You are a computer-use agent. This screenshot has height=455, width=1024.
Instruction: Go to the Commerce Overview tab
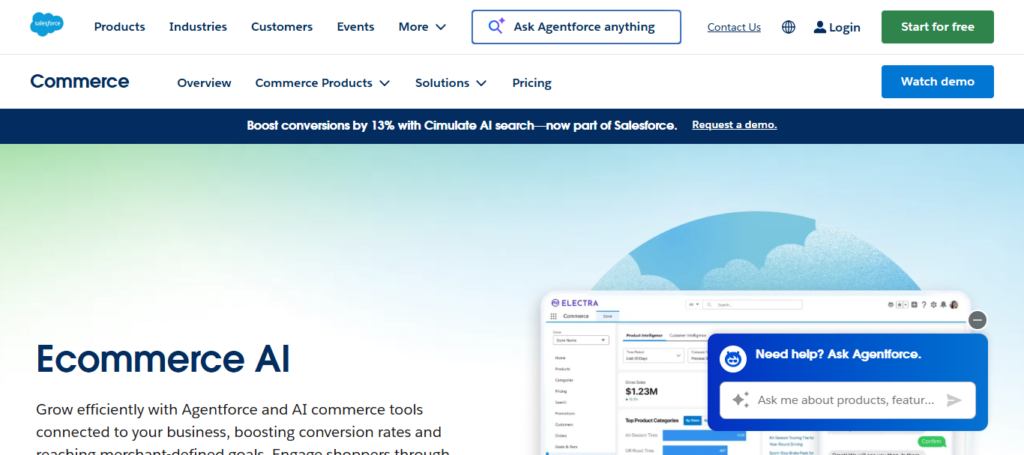point(204,83)
